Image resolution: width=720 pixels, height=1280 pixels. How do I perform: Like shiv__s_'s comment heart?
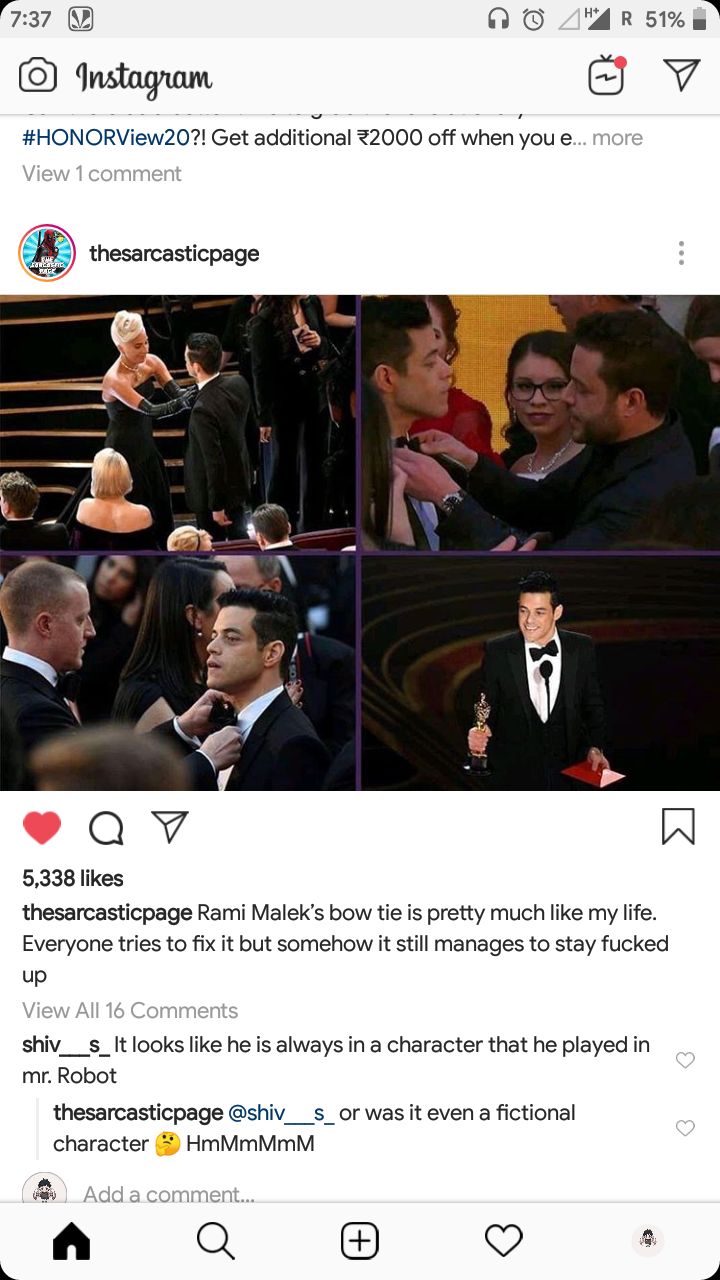click(x=685, y=1060)
